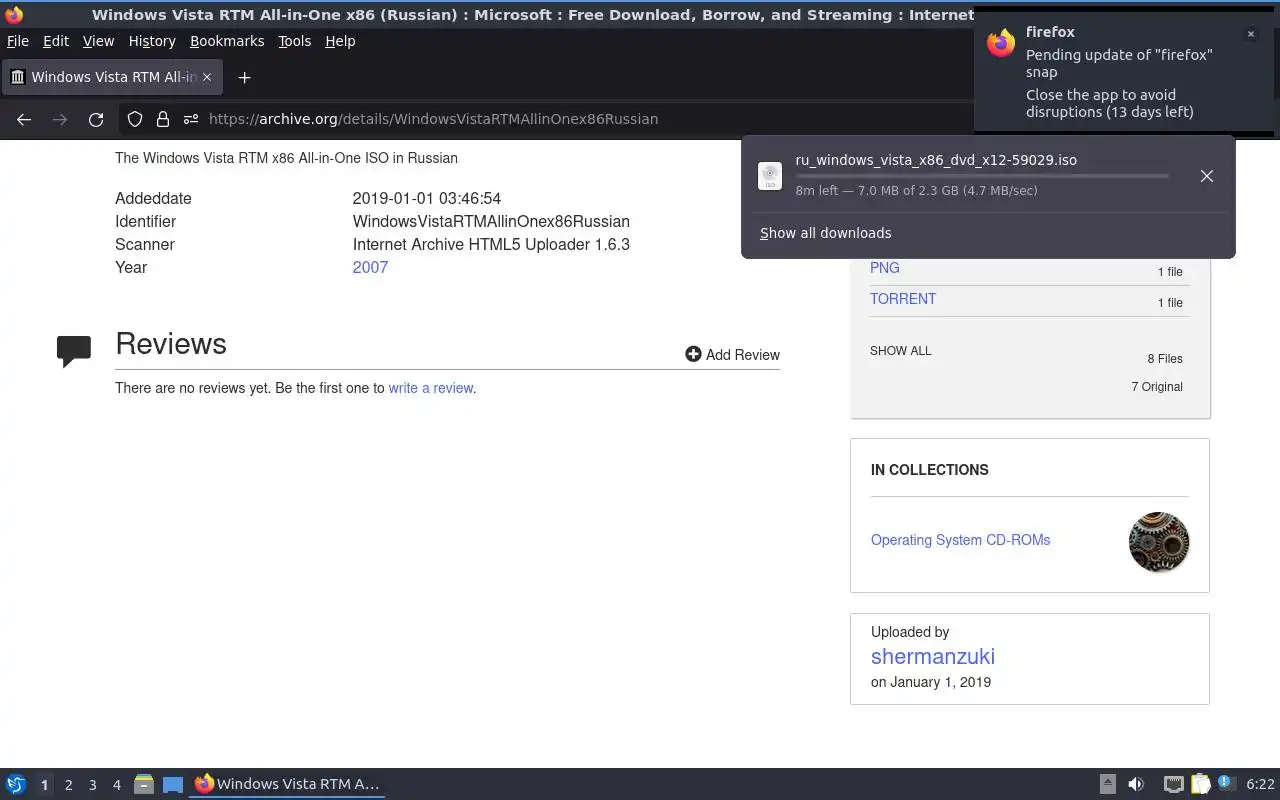Click the 7 Original count text
1280x800 pixels.
pos(1157,387)
